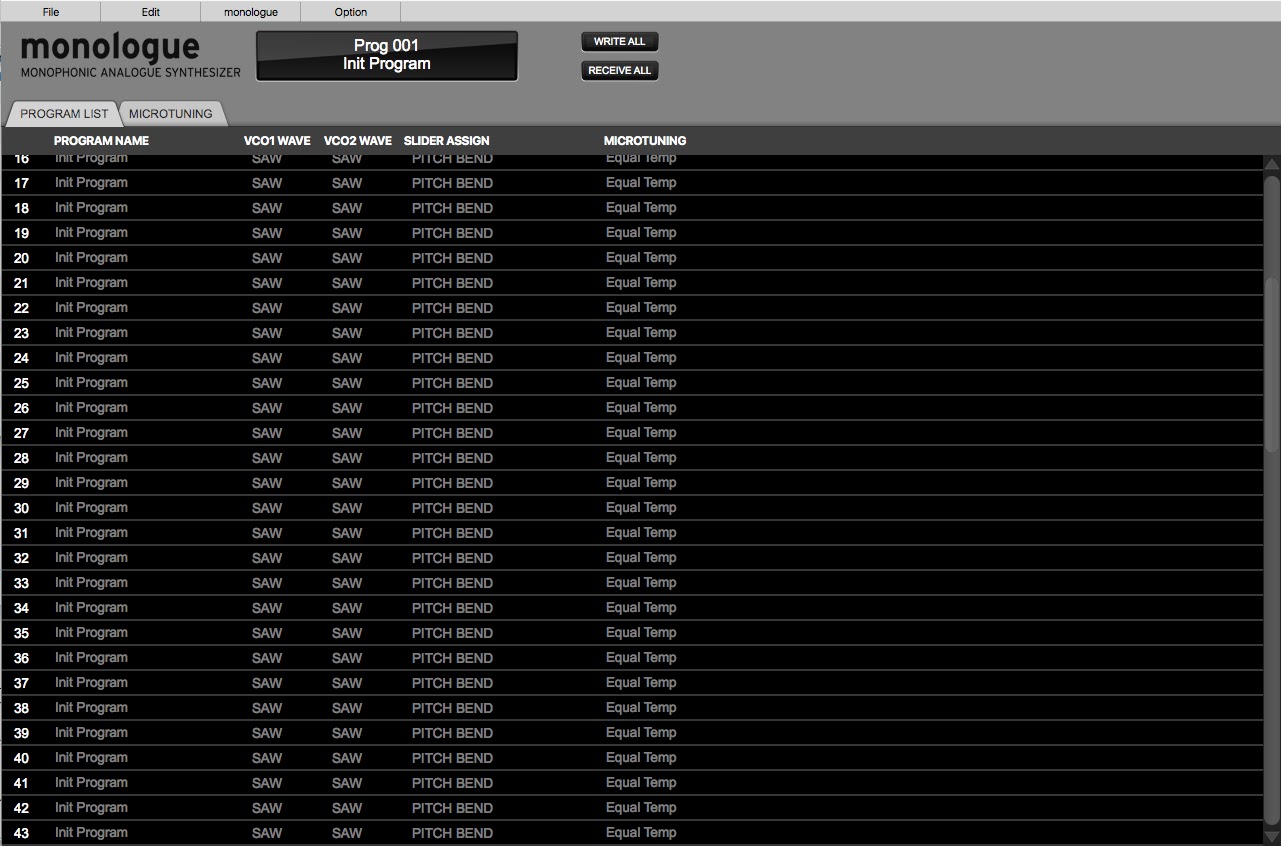Click Equal Temp in row 31
Screen dimensions: 1281x846
[641, 533]
